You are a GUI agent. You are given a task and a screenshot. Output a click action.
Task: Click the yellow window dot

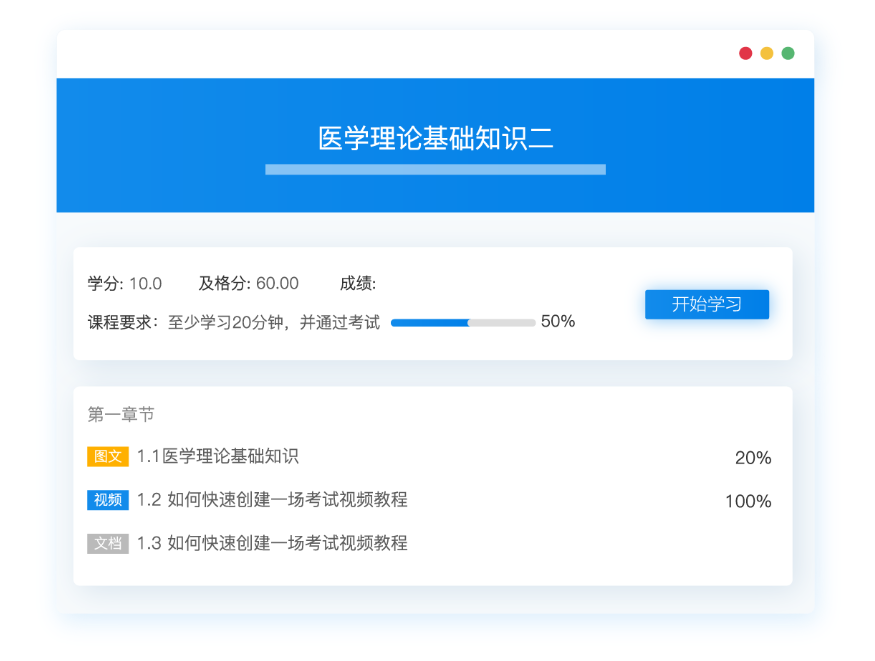tap(767, 53)
